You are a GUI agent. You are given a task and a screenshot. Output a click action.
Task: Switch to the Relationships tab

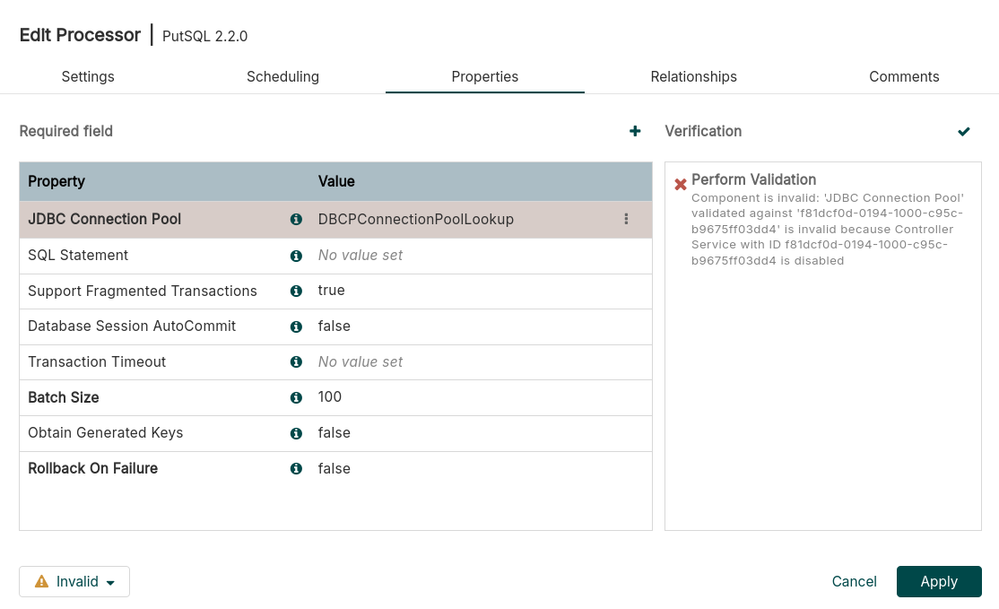(x=693, y=76)
